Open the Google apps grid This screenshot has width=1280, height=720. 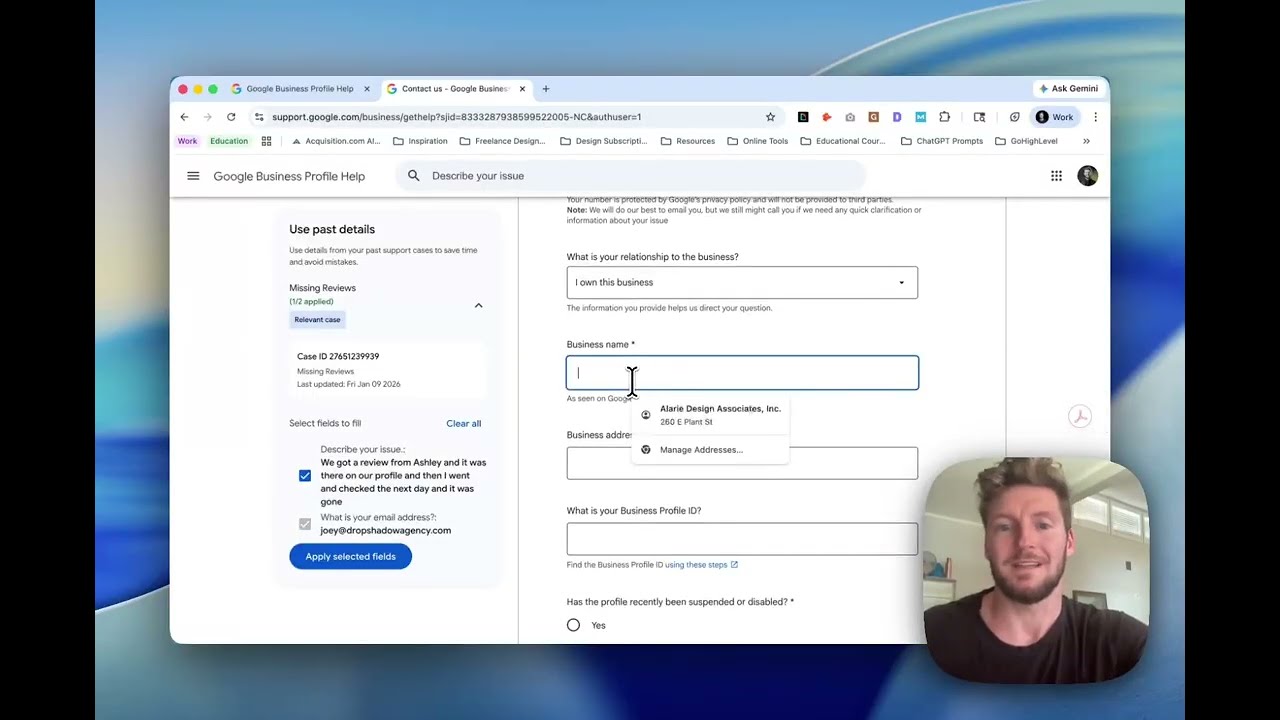1056,176
